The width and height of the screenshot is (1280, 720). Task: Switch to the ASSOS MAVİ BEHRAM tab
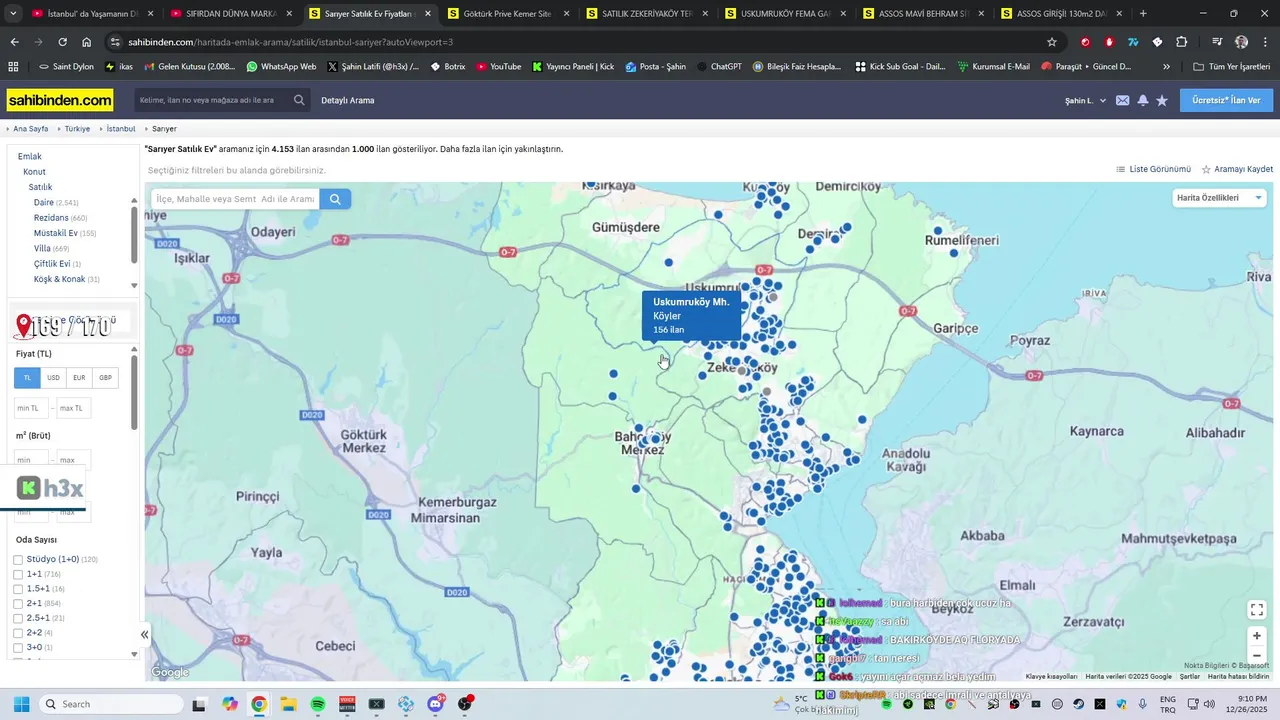click(922, 13)
